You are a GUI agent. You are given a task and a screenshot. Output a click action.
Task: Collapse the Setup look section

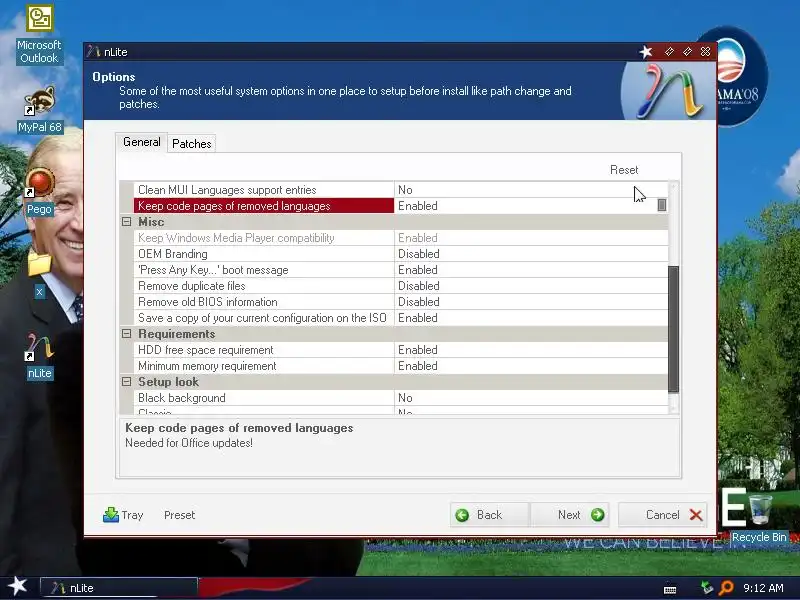[x=127, y=382]
